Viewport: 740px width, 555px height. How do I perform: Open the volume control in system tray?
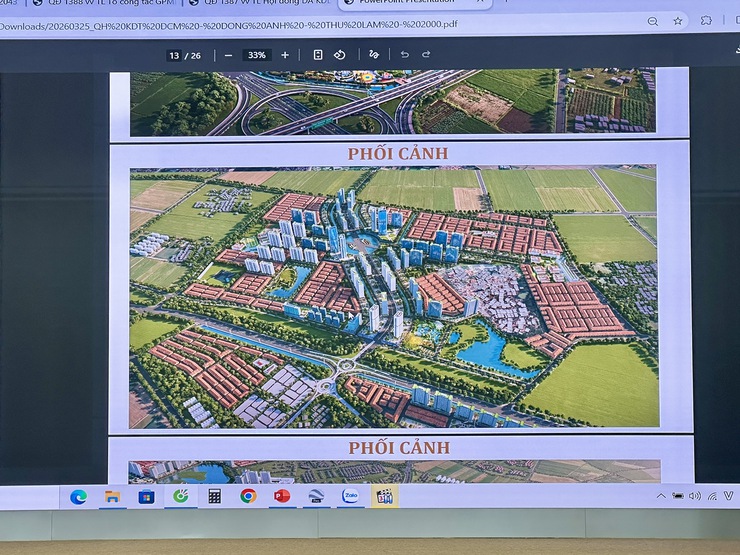tap(695, 496)
